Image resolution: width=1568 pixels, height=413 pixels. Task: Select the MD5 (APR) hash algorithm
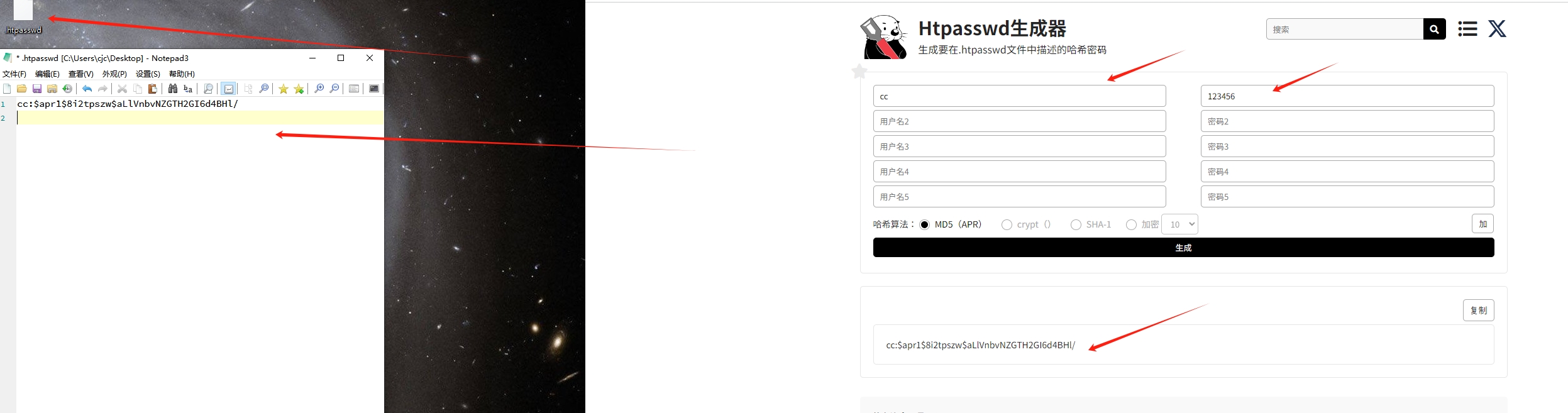click(x=924, y=224)
